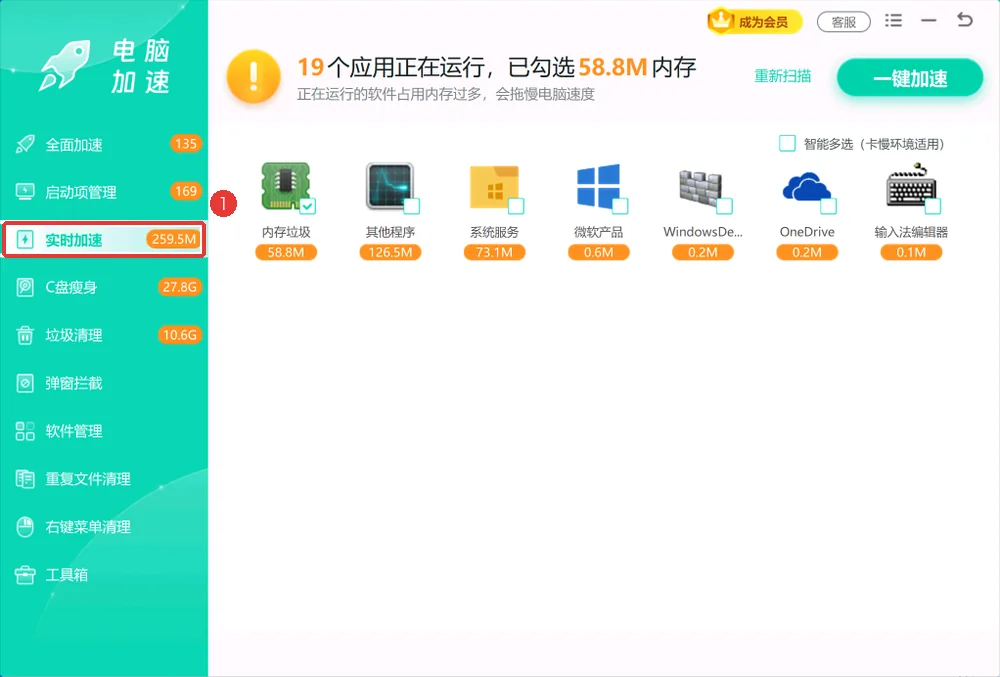The width and height of the screenshot is (1000, 677).
Task: Click 工具箱 label in sidebar
Action: (66, 575)
